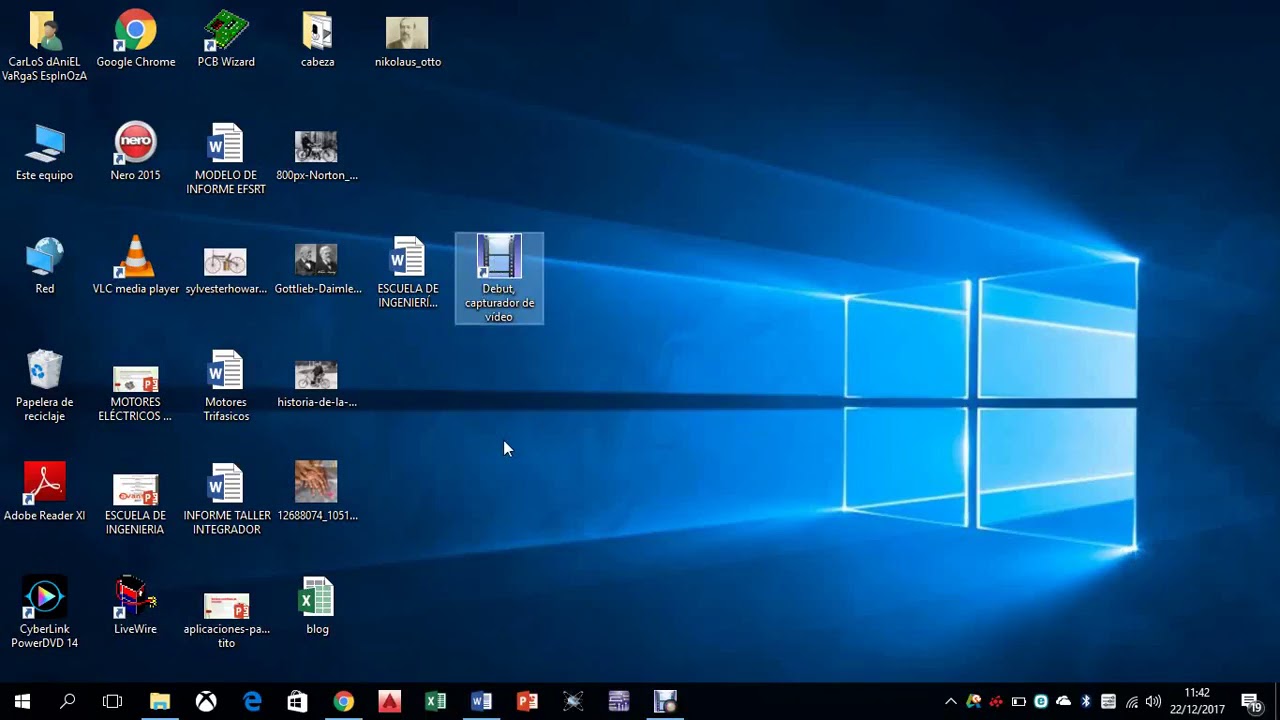This screenshot has width=1280, height=720.
Task: Open the Windows Start menu
Action: [22, 702]
